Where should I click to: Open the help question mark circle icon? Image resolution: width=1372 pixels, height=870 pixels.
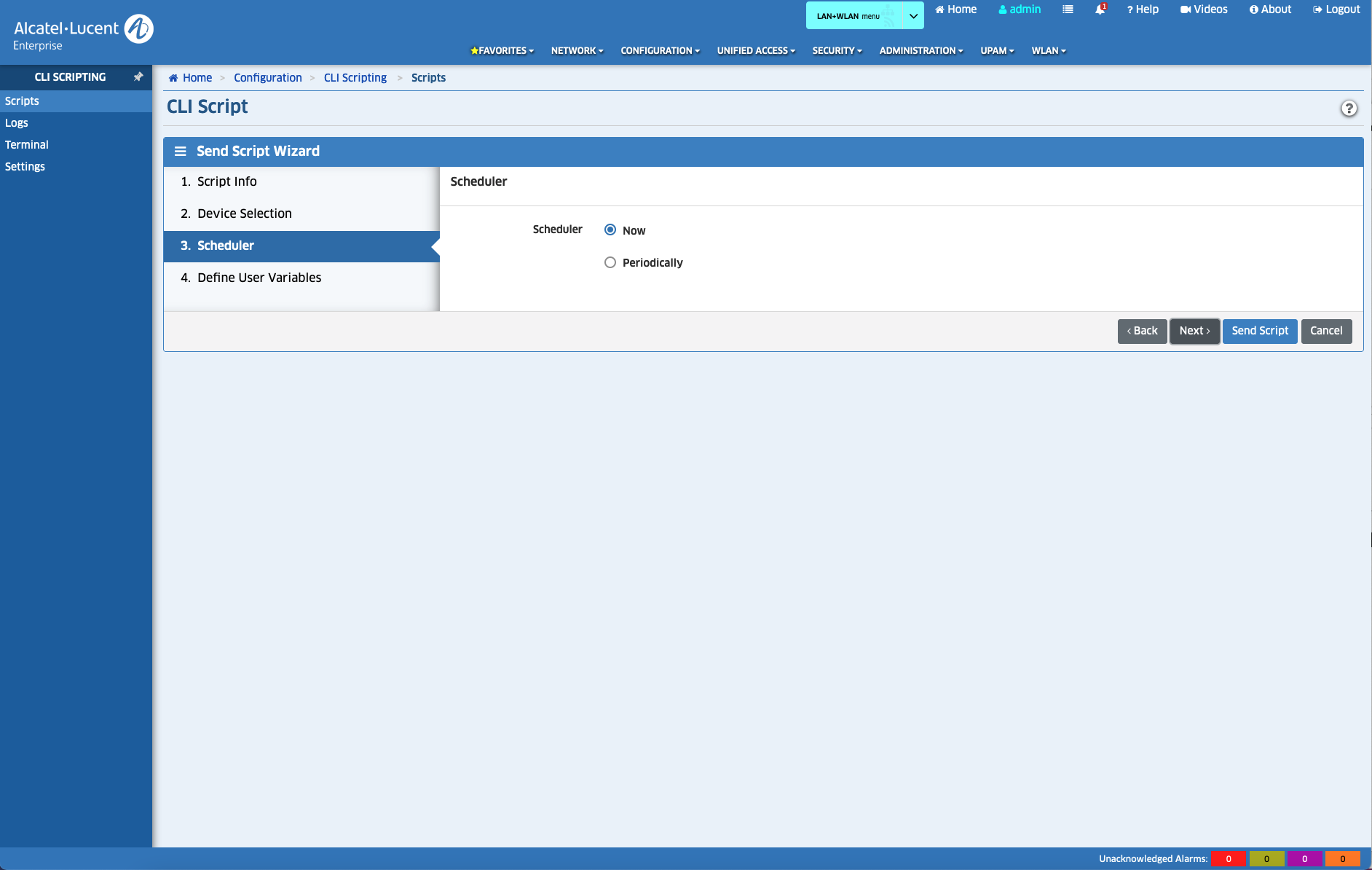tap(1349, 109)
